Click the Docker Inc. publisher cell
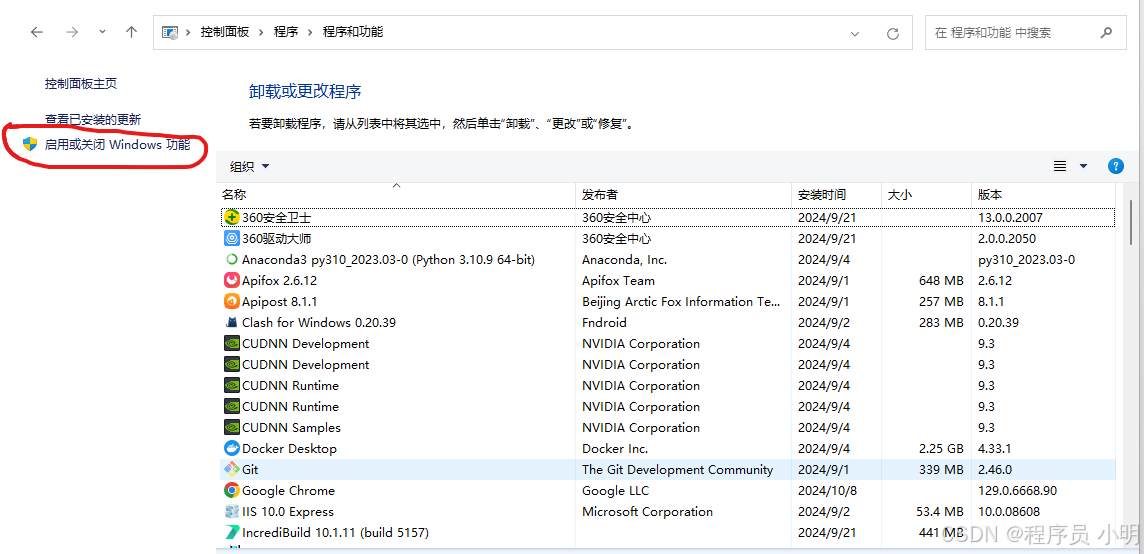Viewport: 1144px width, 554px height. tap(615, 448)
